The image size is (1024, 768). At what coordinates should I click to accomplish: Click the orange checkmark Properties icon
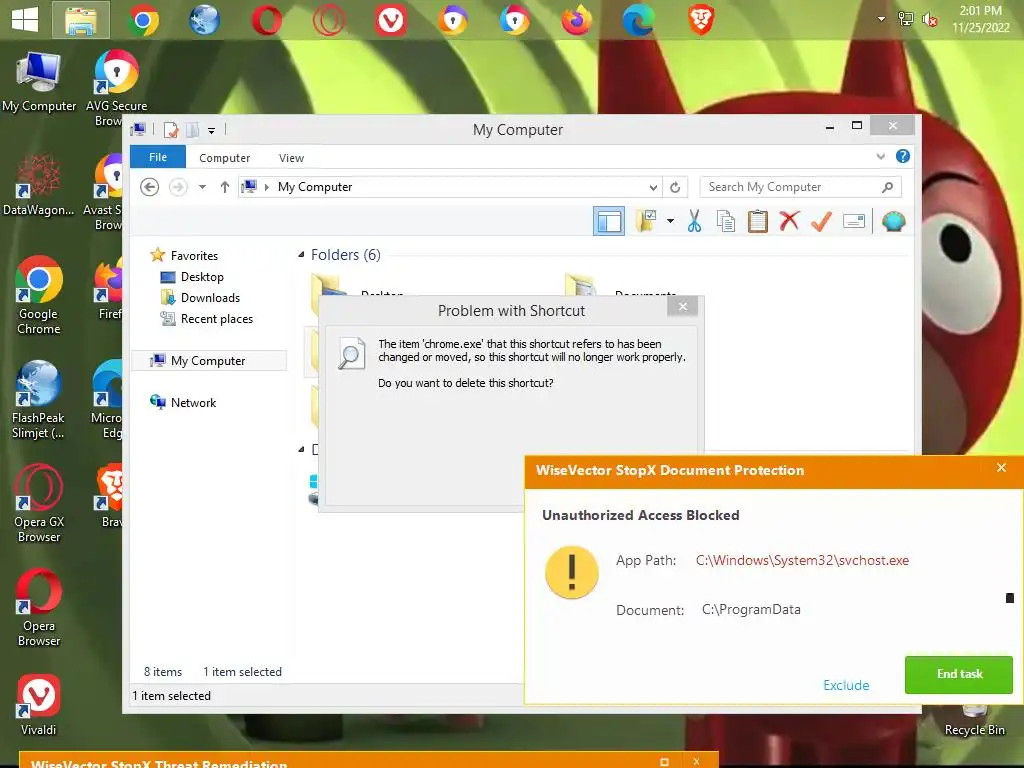[x=821, y=221]
